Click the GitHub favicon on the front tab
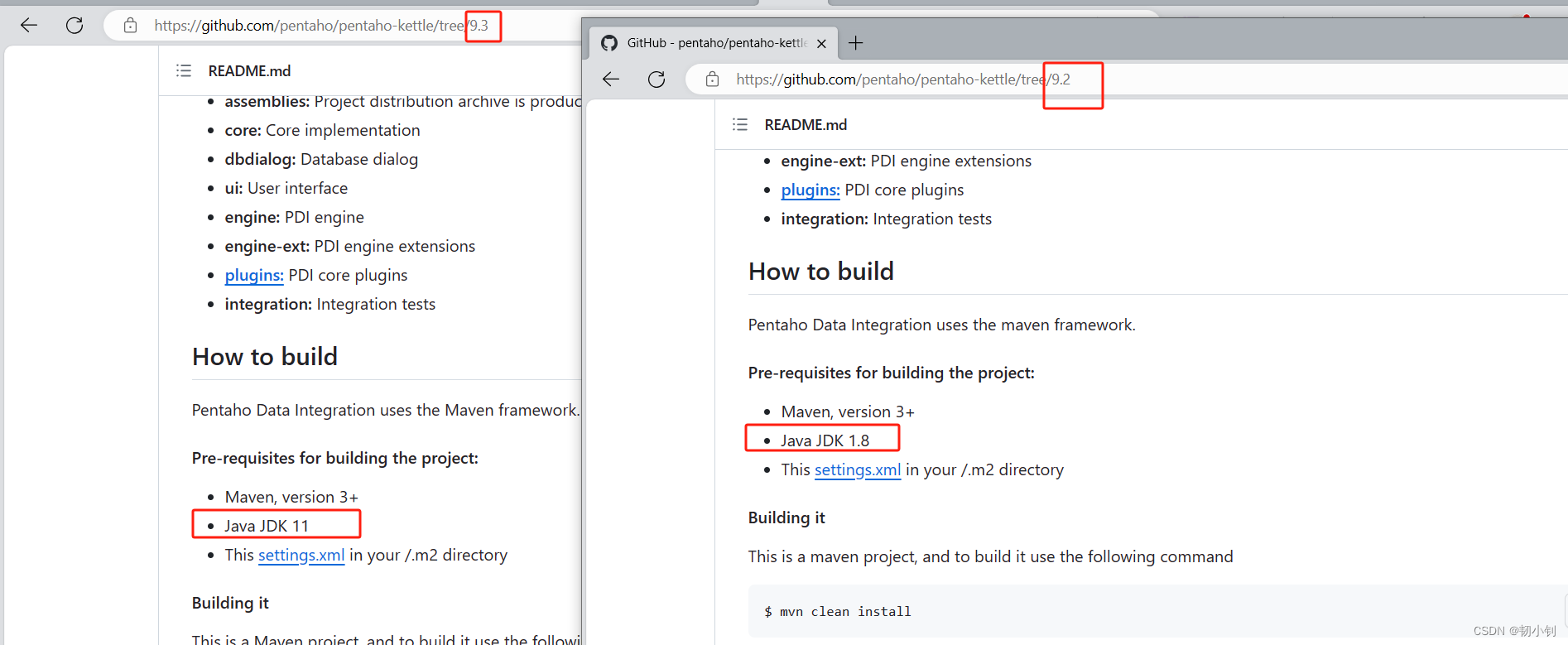This screenshot has height=645, width=1568. (609, 43)
